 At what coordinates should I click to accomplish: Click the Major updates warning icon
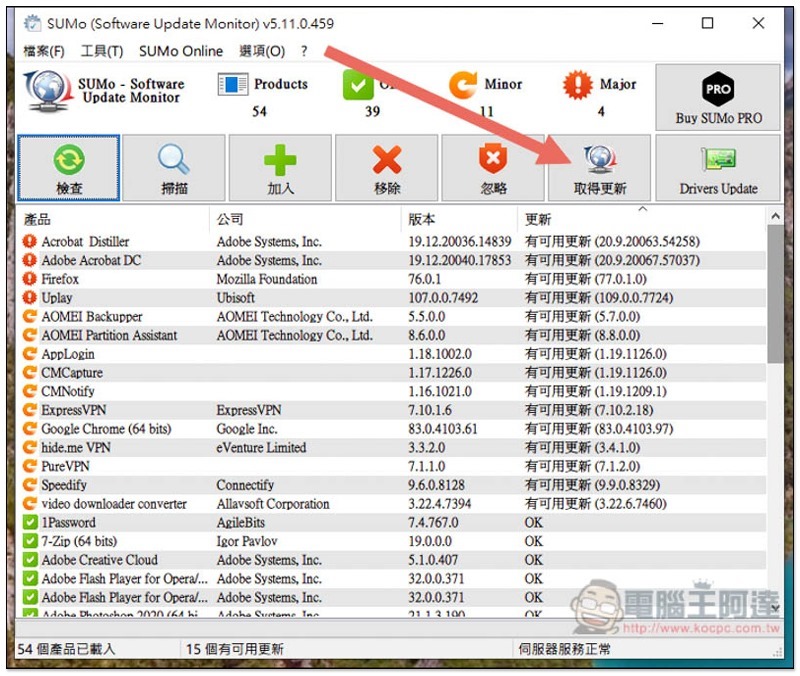pos(578,86)
